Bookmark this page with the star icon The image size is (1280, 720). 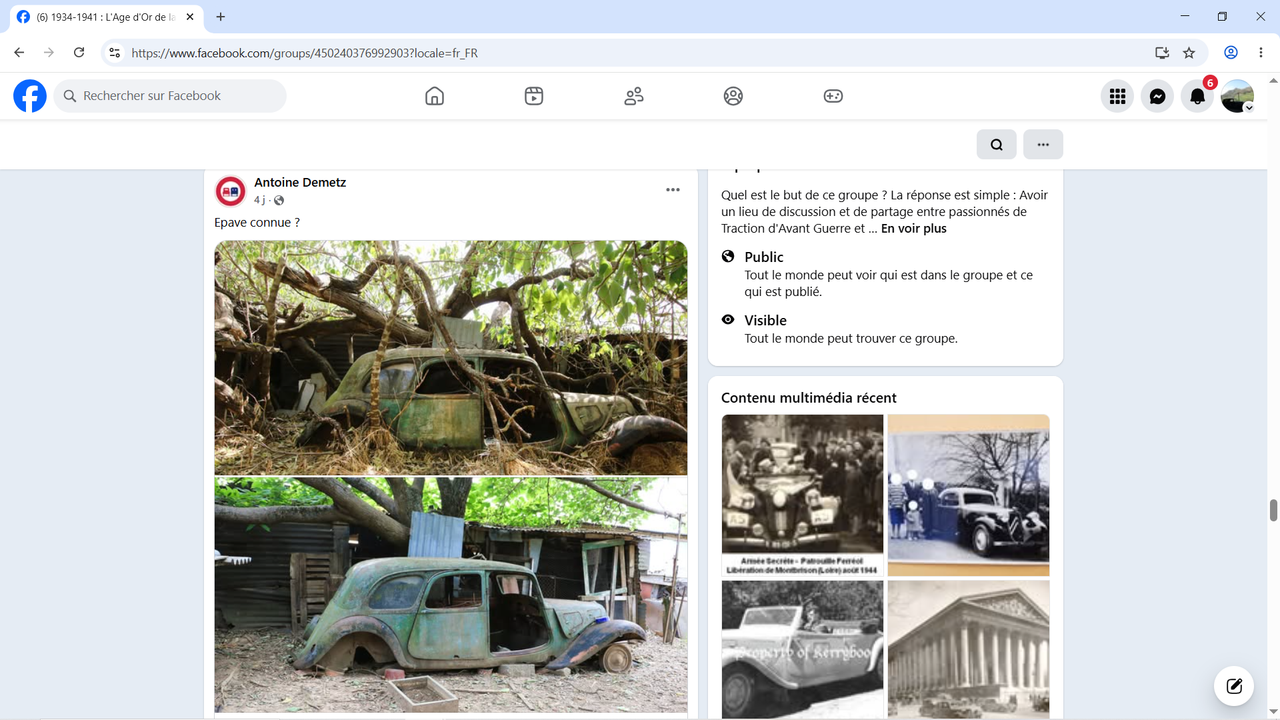click(x=1189, y=53)
